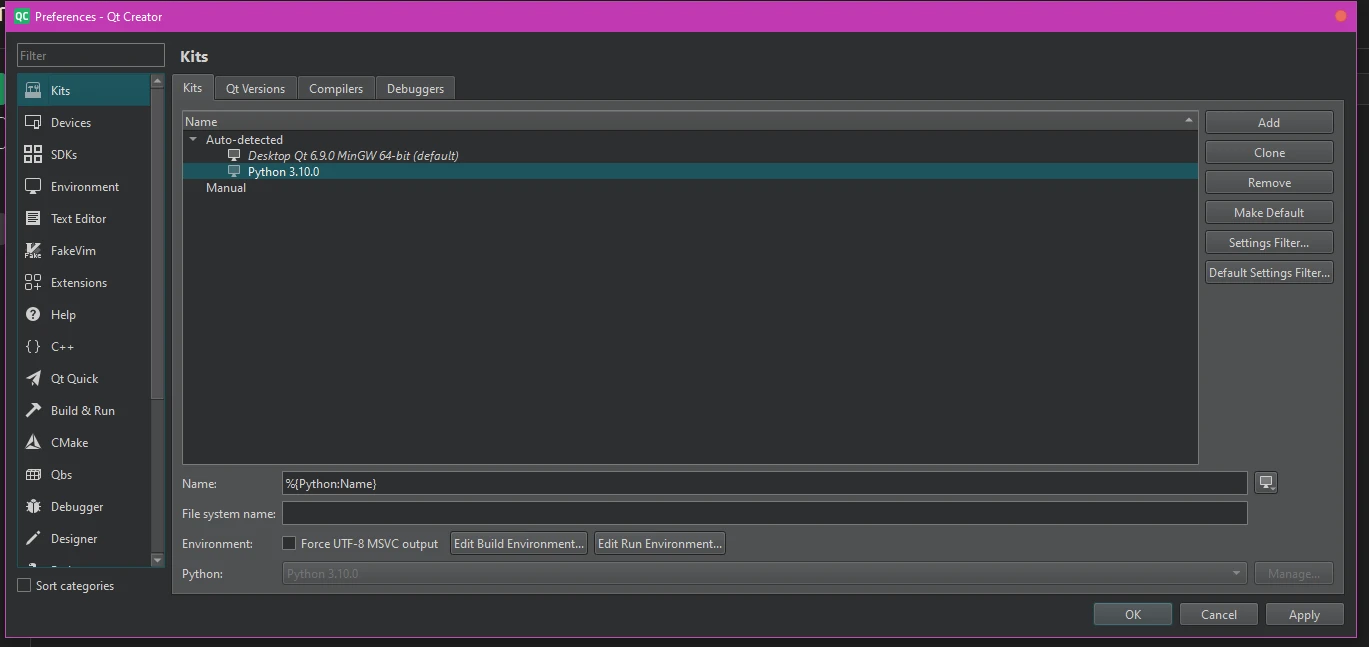Click monitor icon of Desktop Qt 6.9.0 kit
This screenshot has height=647, width=1369.
pyautogui.click(x=234, y=155)
